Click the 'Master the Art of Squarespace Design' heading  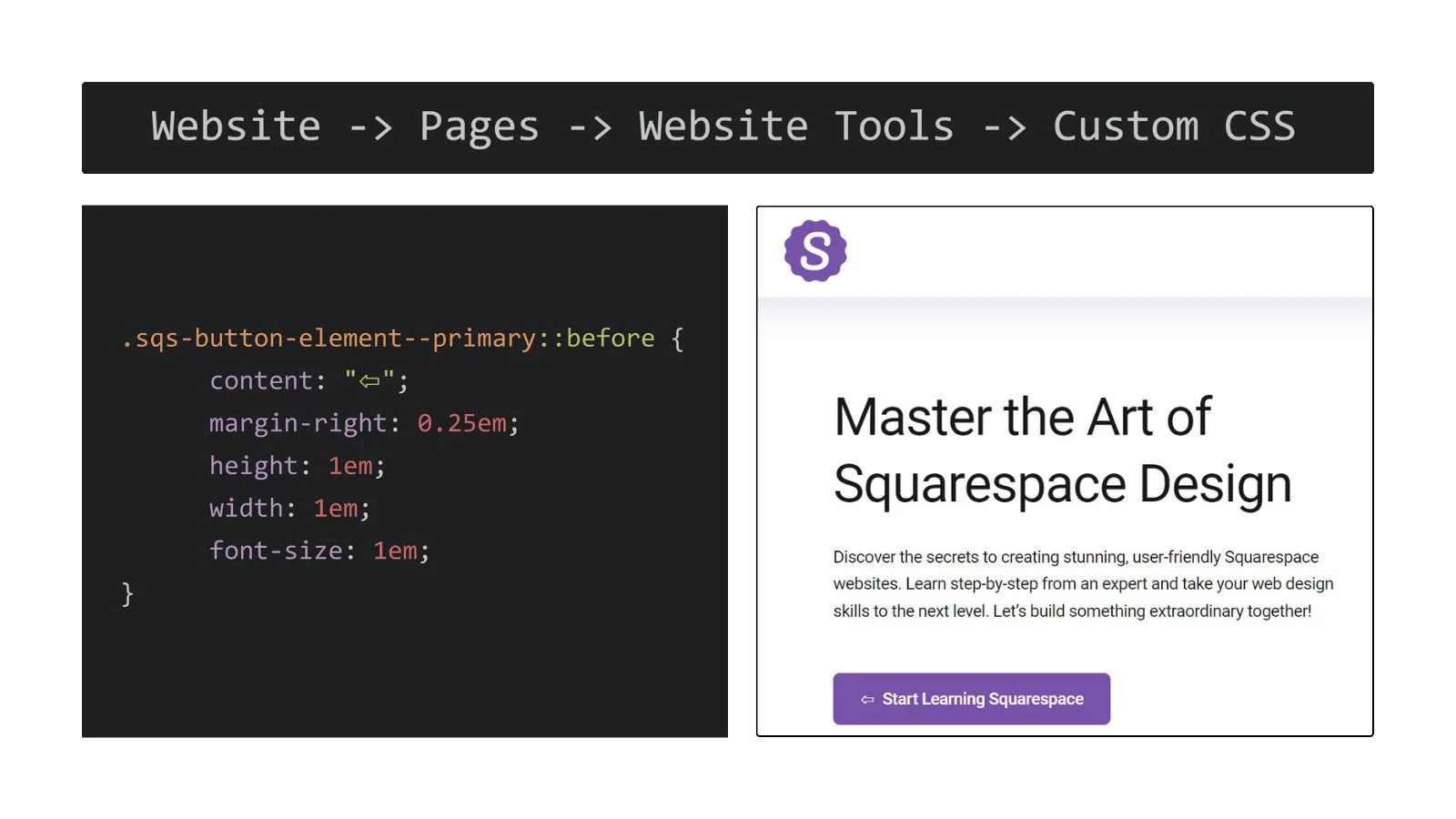click(x=1062, y=450)
